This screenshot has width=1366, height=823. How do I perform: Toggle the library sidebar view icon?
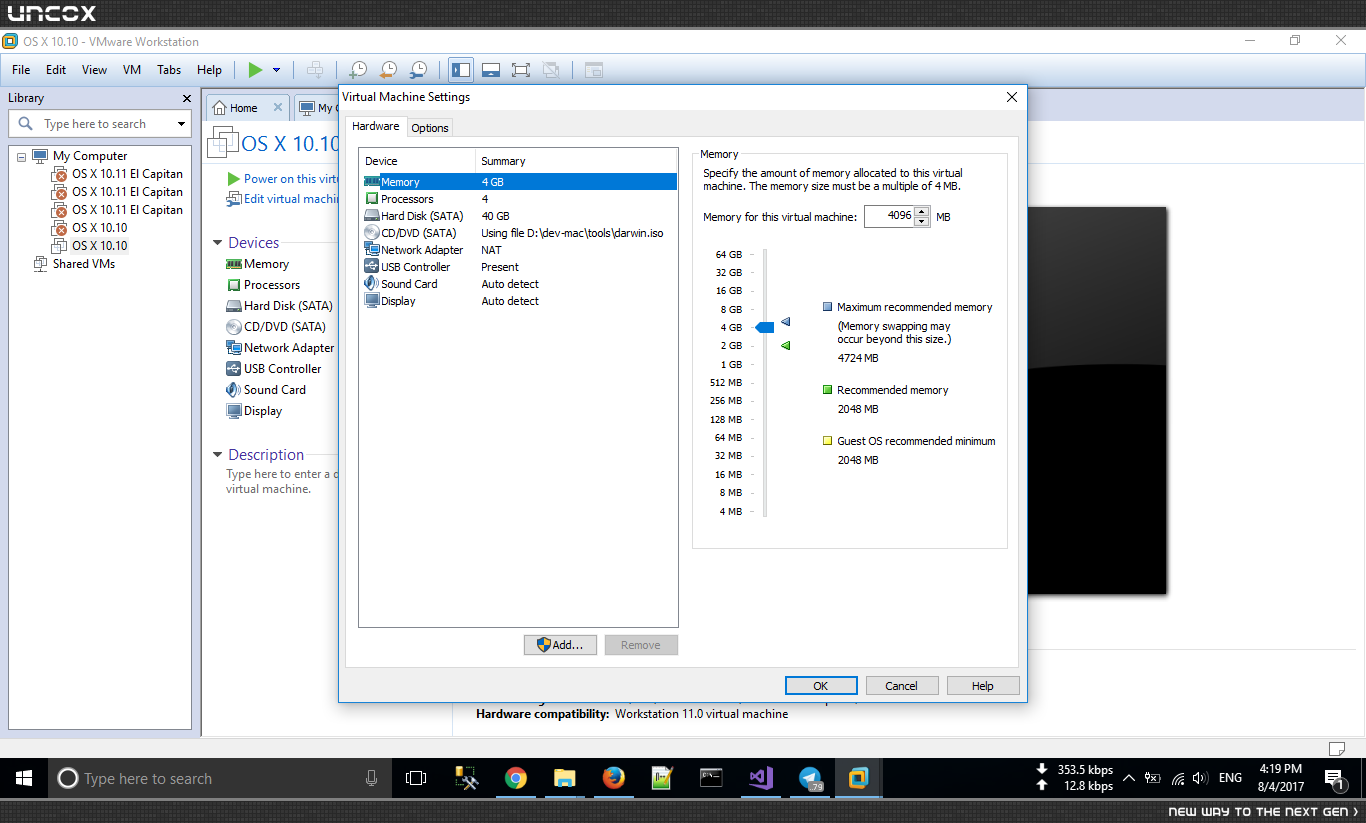pyautogui.click(x=461, y=70)
